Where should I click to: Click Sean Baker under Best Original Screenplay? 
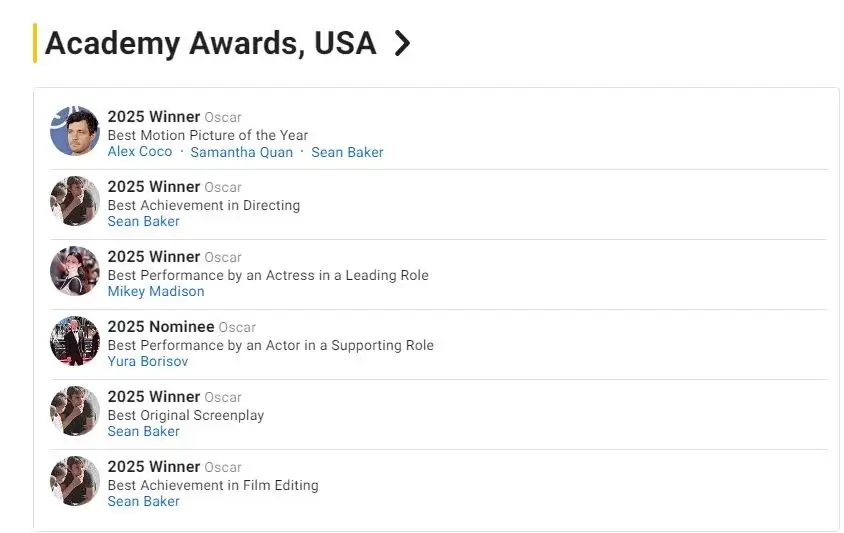(144, 431)
